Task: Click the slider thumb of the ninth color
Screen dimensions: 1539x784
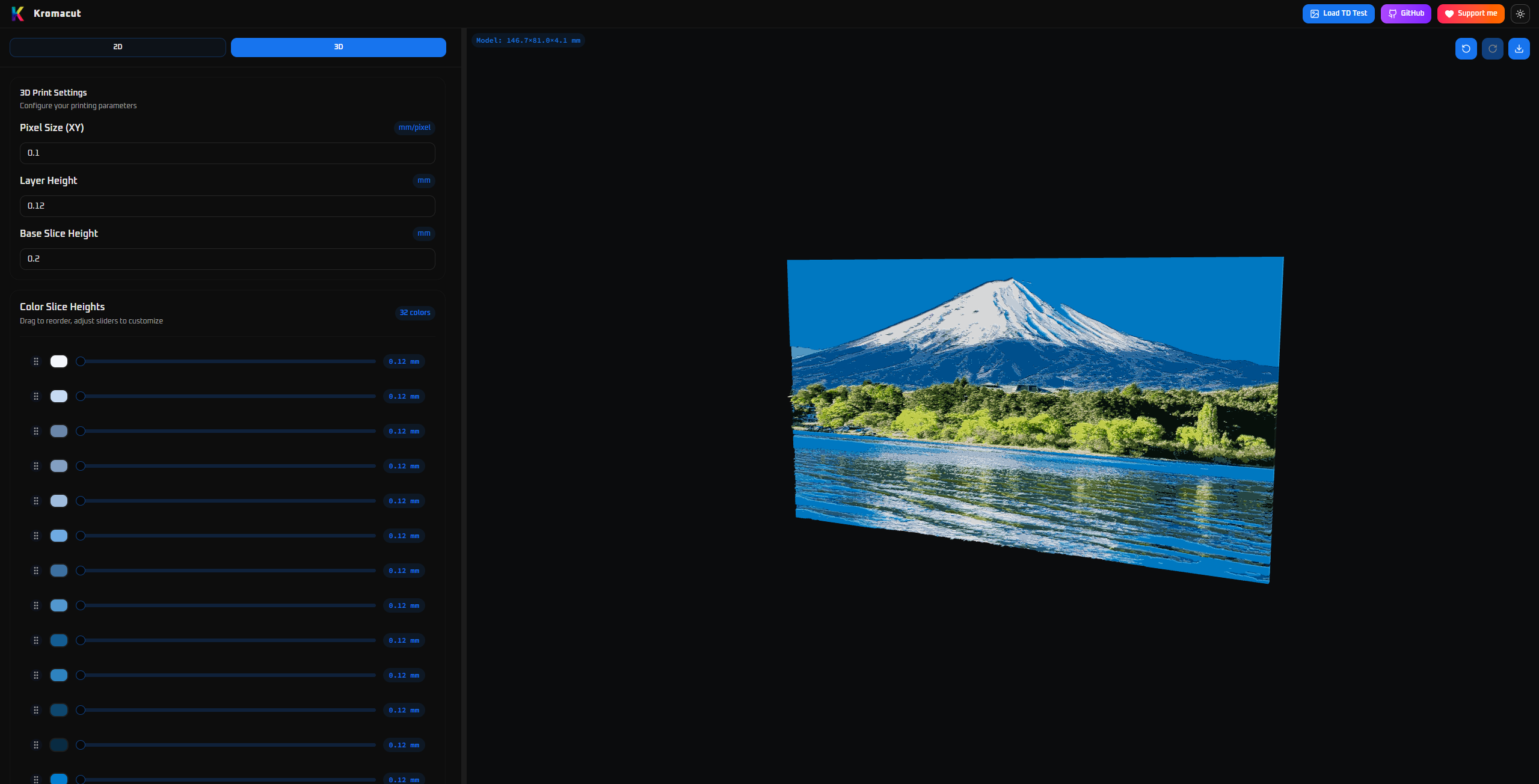Action: point(81,640)
